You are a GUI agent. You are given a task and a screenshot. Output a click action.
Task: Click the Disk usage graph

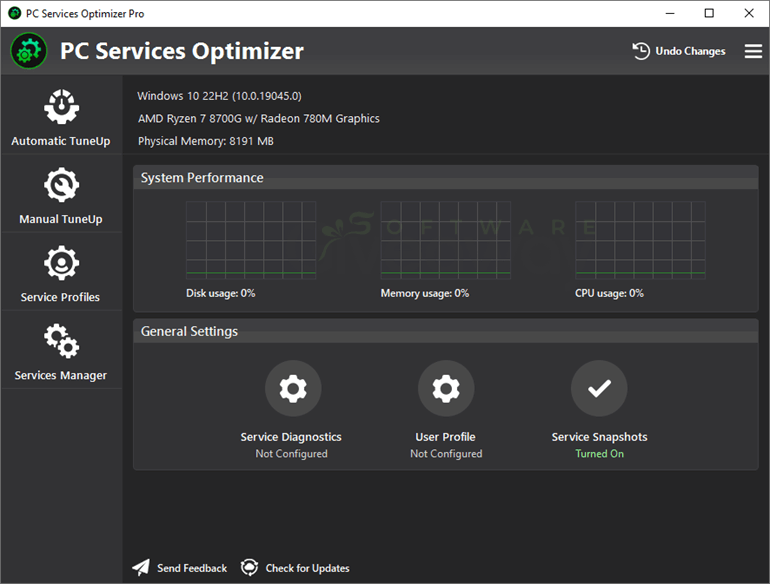click(251, 240)
